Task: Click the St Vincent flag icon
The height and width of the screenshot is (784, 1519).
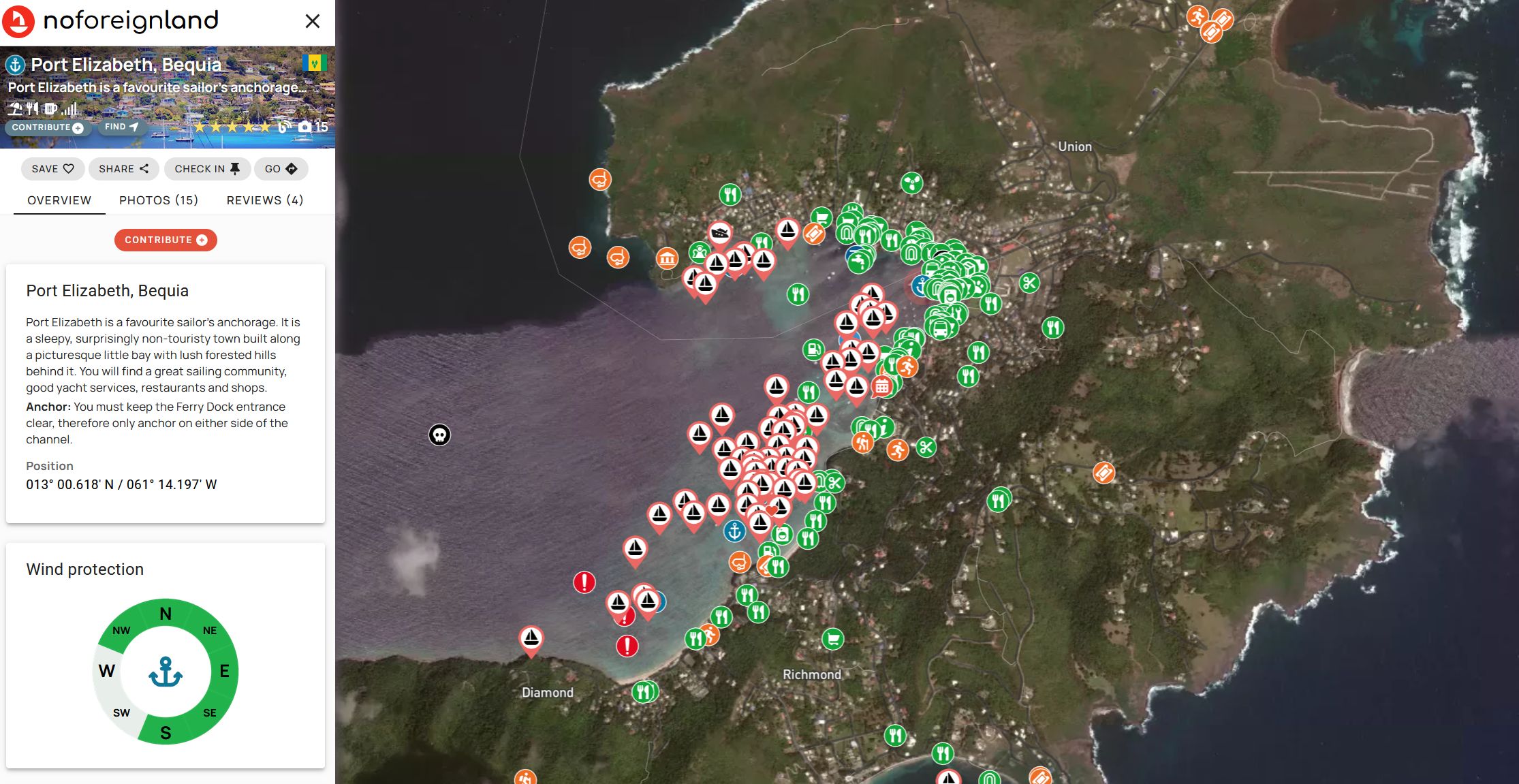Action: (315, 63)
